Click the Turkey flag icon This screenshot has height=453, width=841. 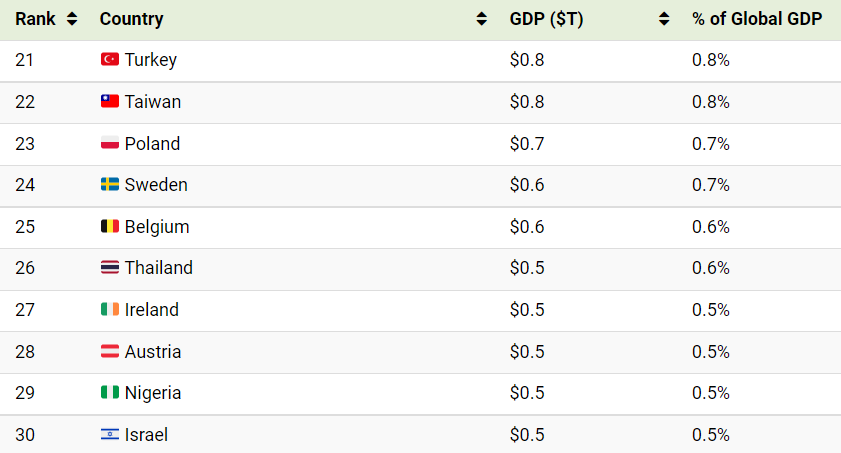coord(110,59)
